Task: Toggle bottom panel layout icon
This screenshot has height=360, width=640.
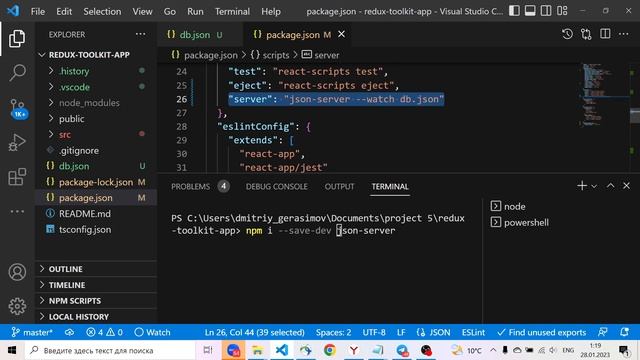Action: [x=530, y=11]
